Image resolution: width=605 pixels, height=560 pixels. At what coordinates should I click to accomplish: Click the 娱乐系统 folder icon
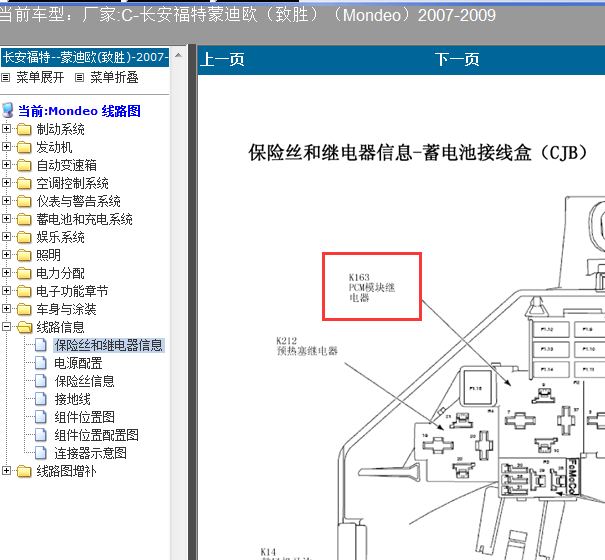pos(24,237)
